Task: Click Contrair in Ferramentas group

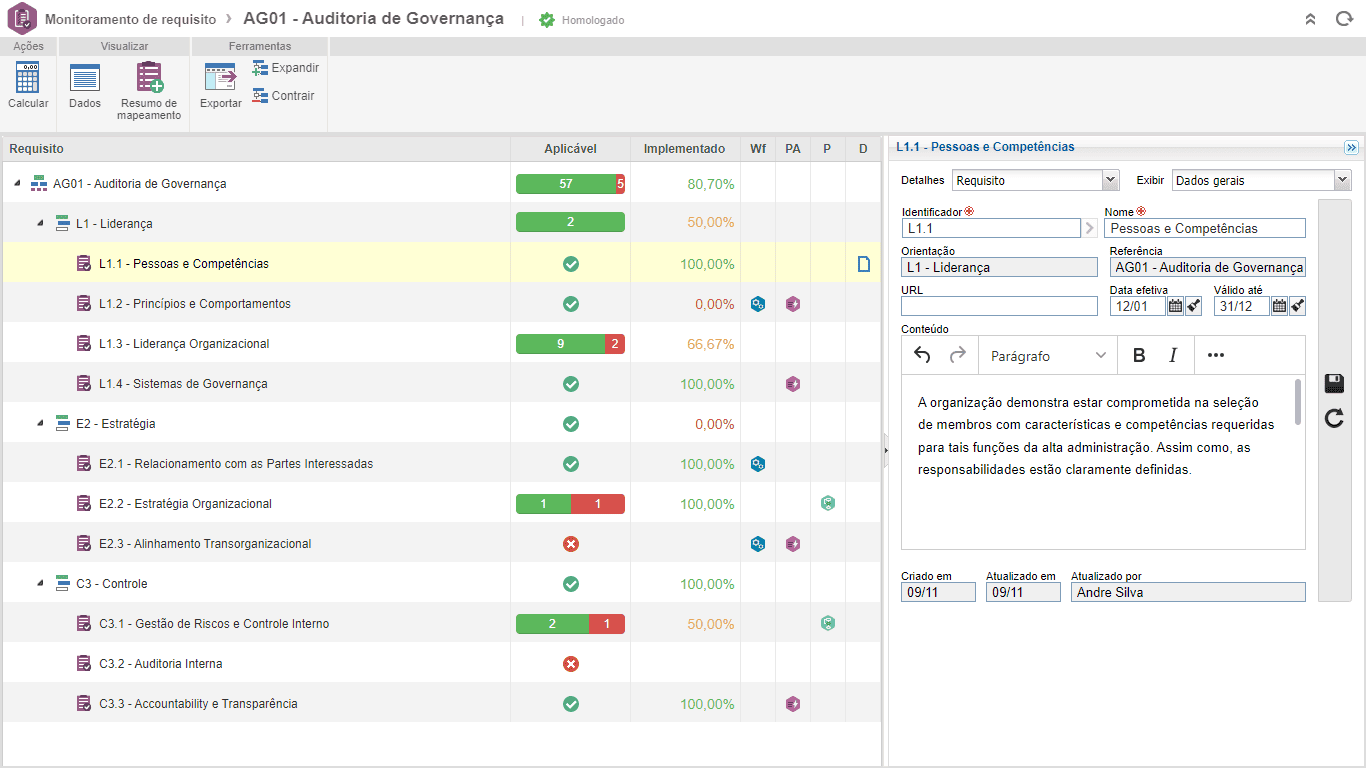Action: tap(283, 96)
